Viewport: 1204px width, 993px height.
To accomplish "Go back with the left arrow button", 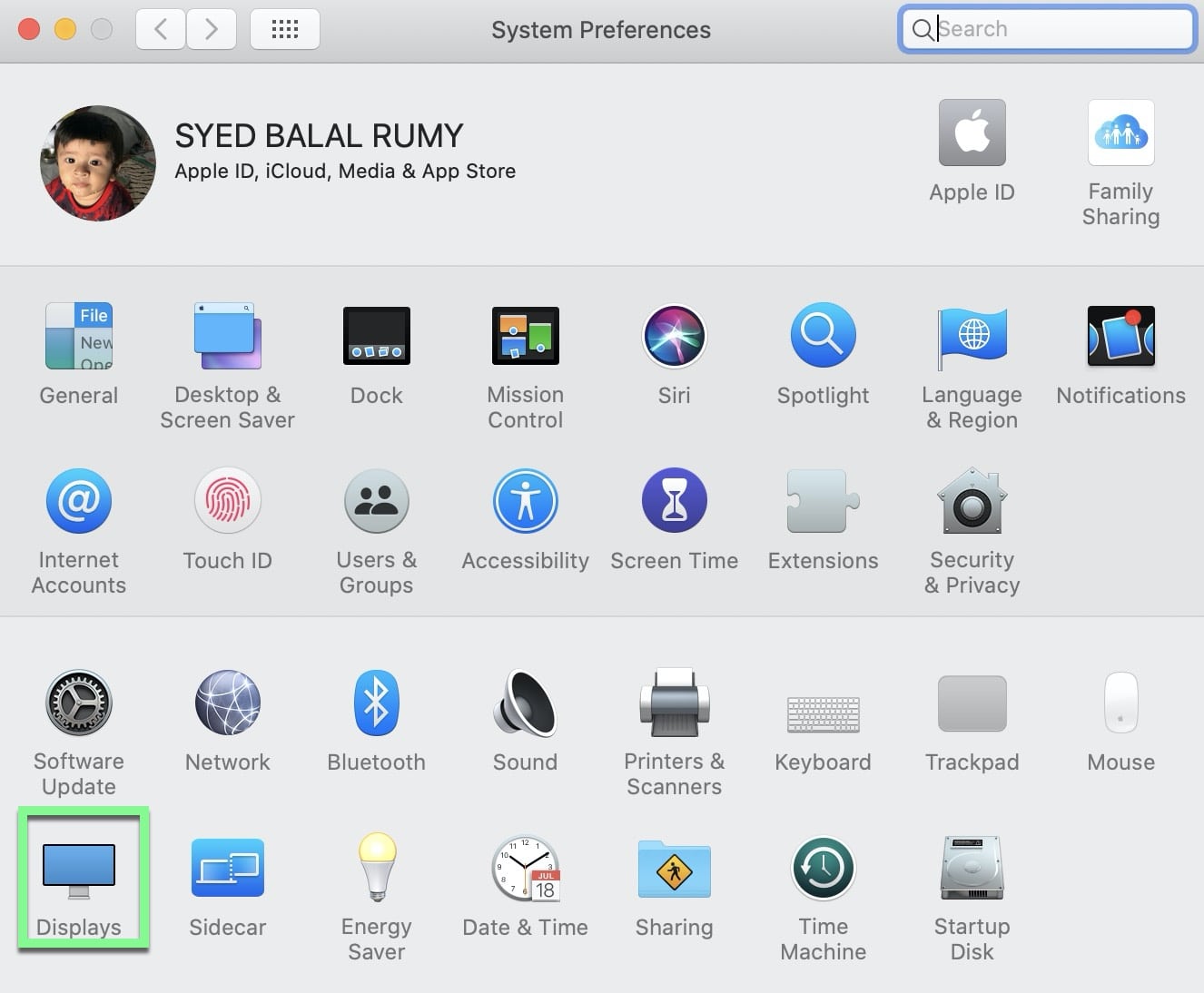I will [161, 29].
